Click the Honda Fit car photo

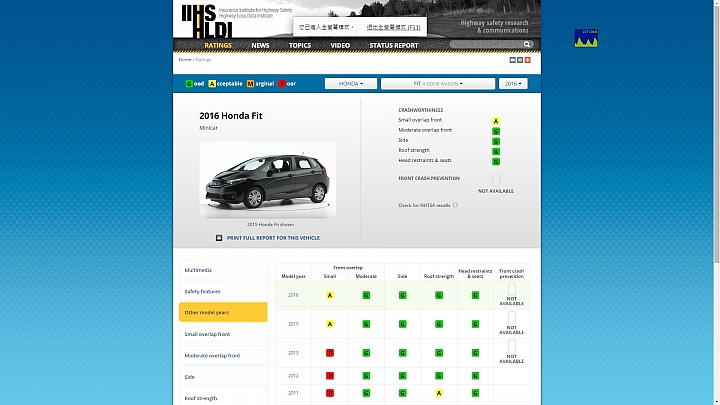tap(268, 180)
